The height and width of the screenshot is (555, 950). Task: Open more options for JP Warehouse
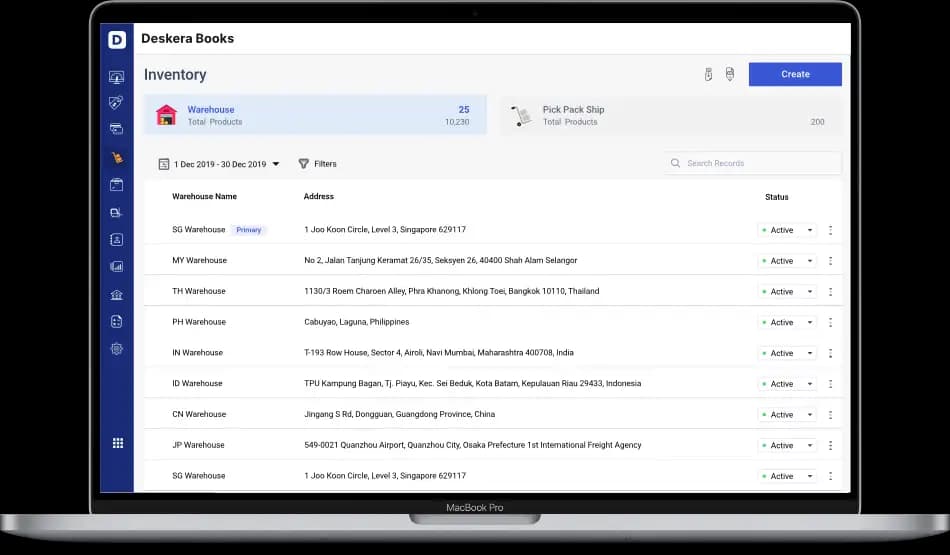coord(830,445)
